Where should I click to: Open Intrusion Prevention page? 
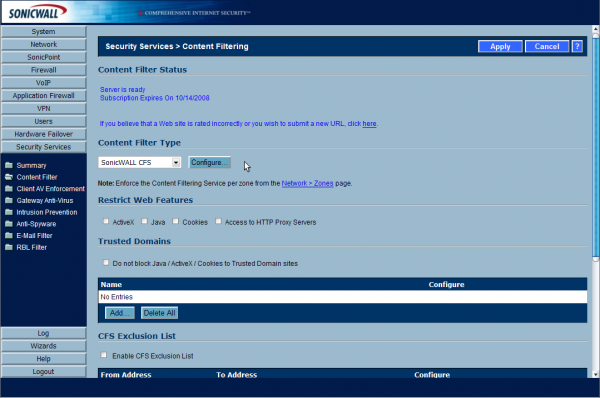(x=47, y=212)
